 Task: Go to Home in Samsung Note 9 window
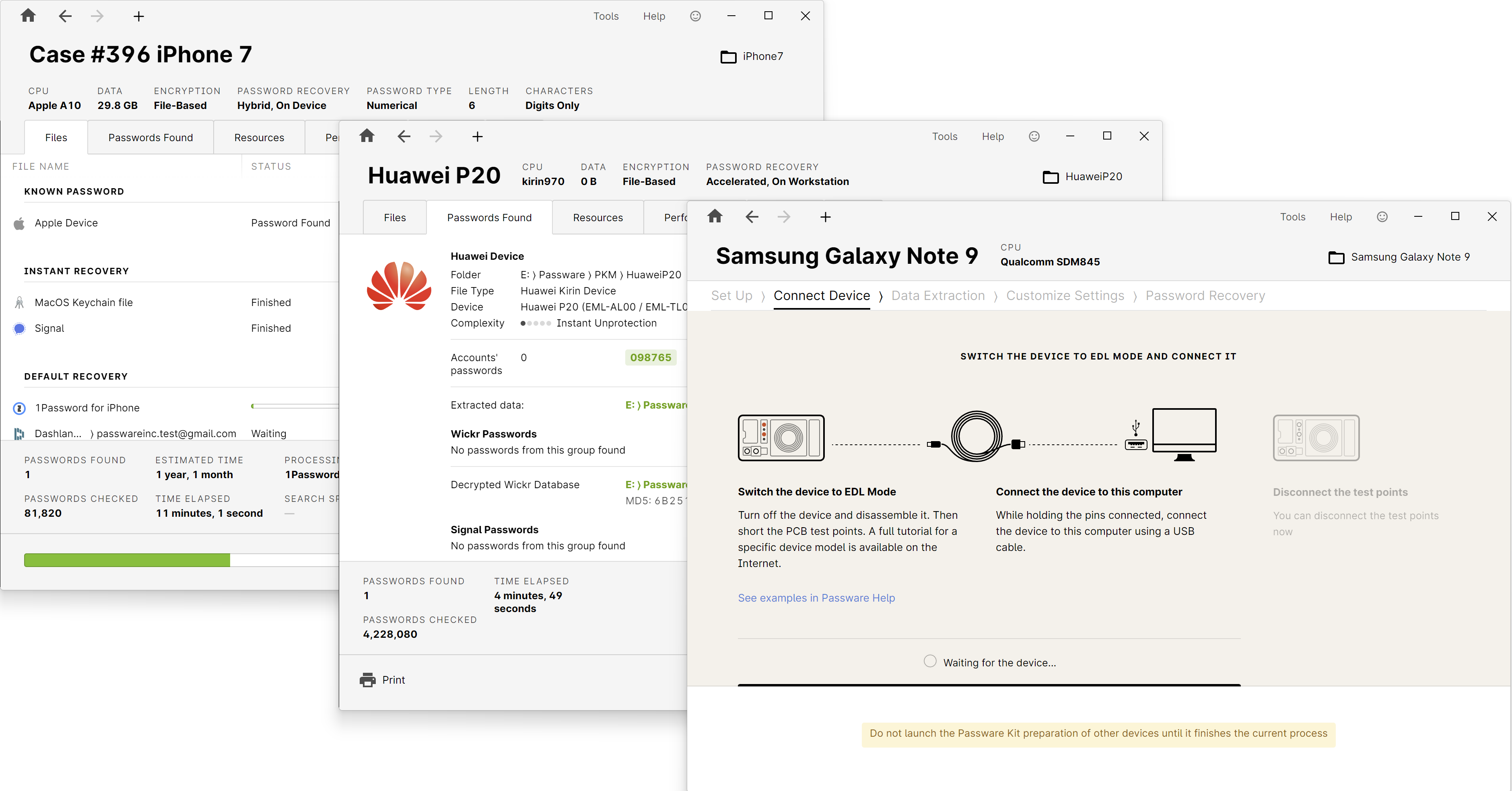point(715,216)
